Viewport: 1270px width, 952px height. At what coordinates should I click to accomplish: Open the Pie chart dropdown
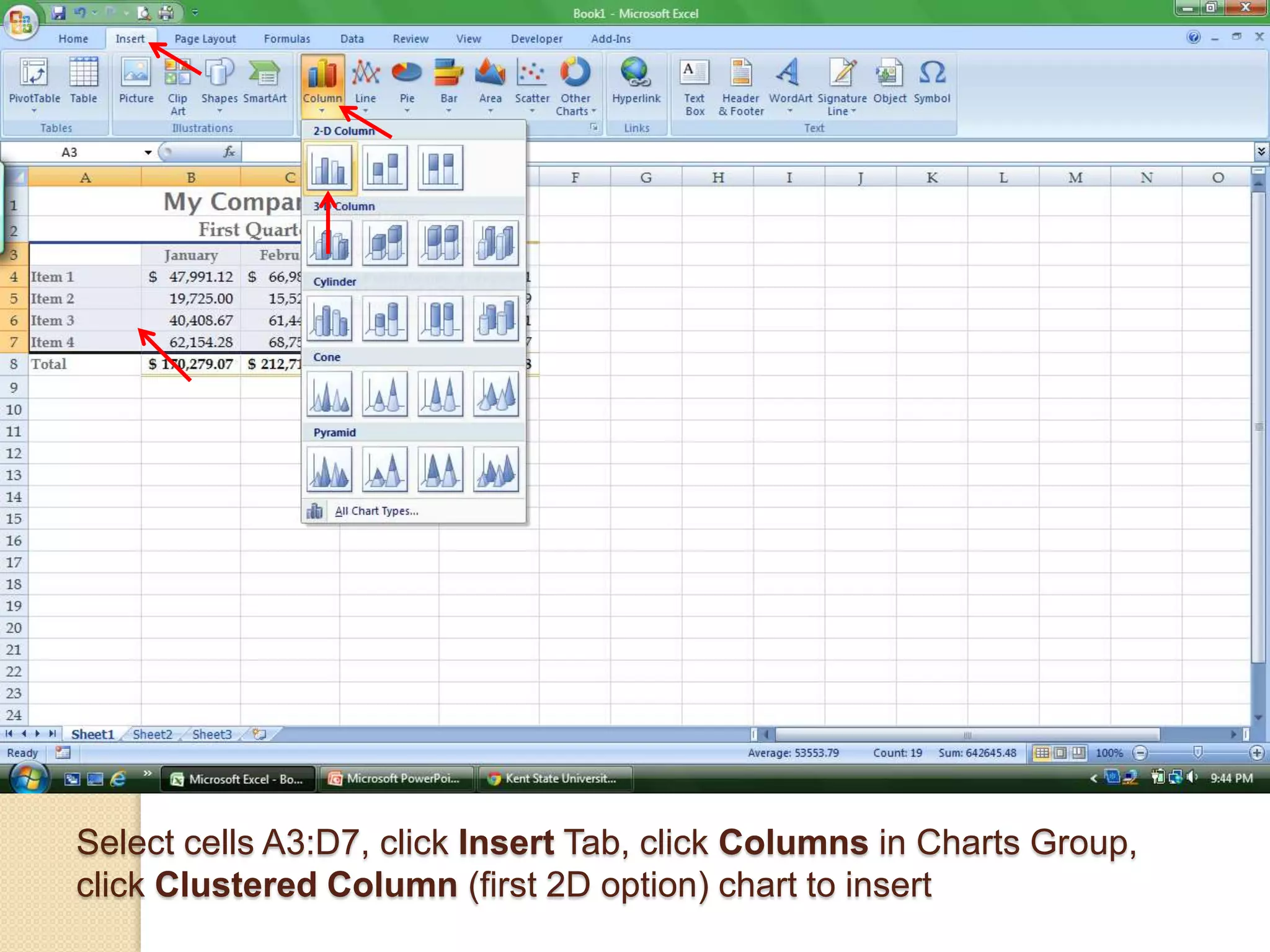[407, 86]
